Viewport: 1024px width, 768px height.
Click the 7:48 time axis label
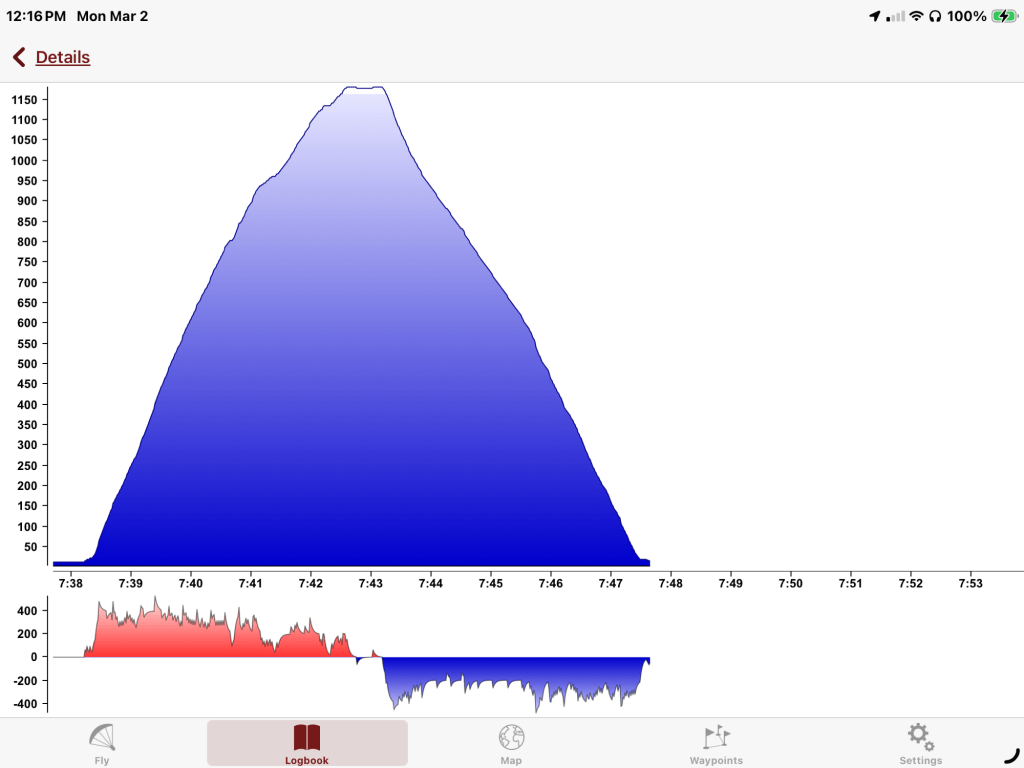[671, 583]
